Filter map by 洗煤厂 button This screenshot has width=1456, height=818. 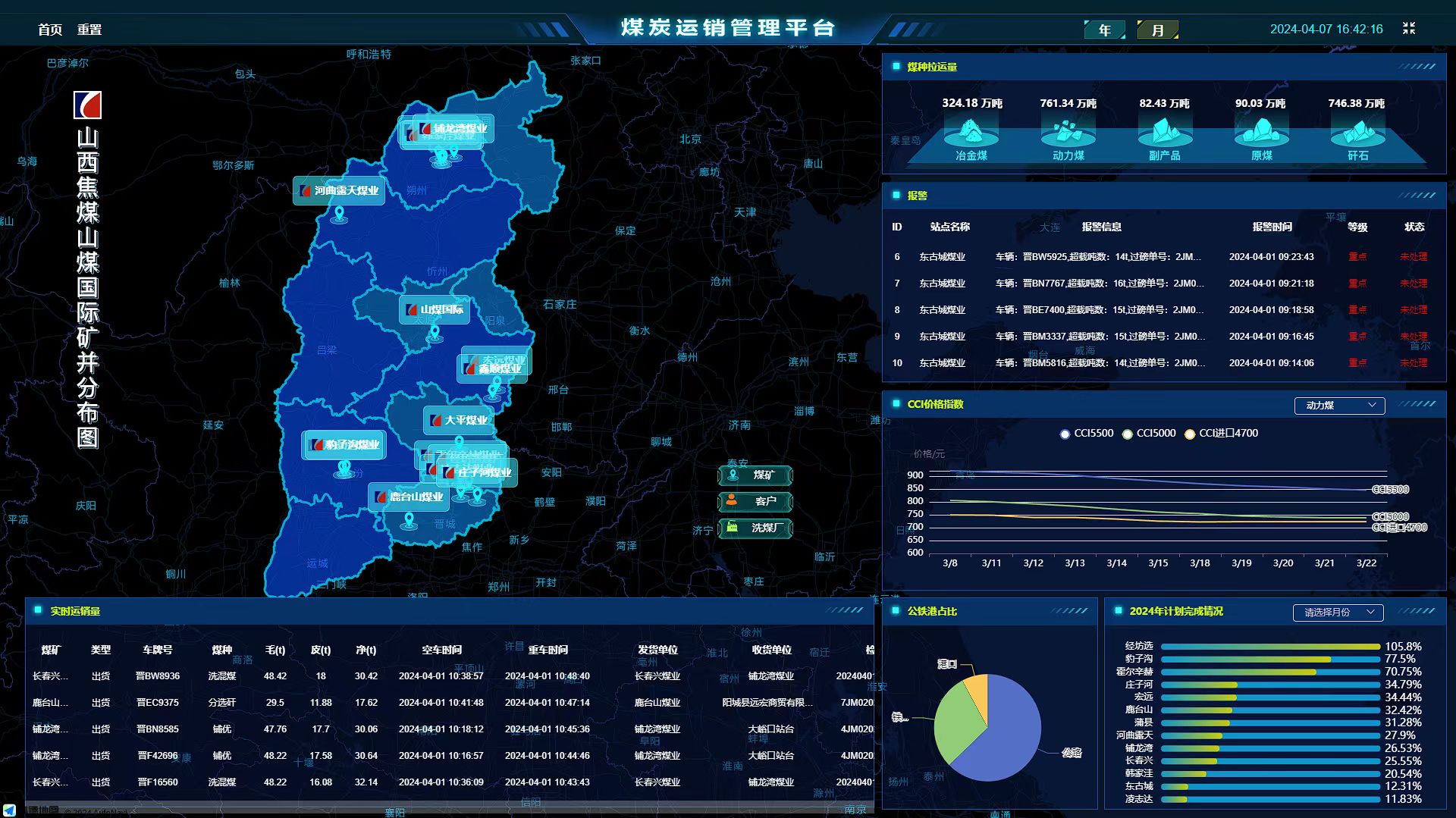755,528
